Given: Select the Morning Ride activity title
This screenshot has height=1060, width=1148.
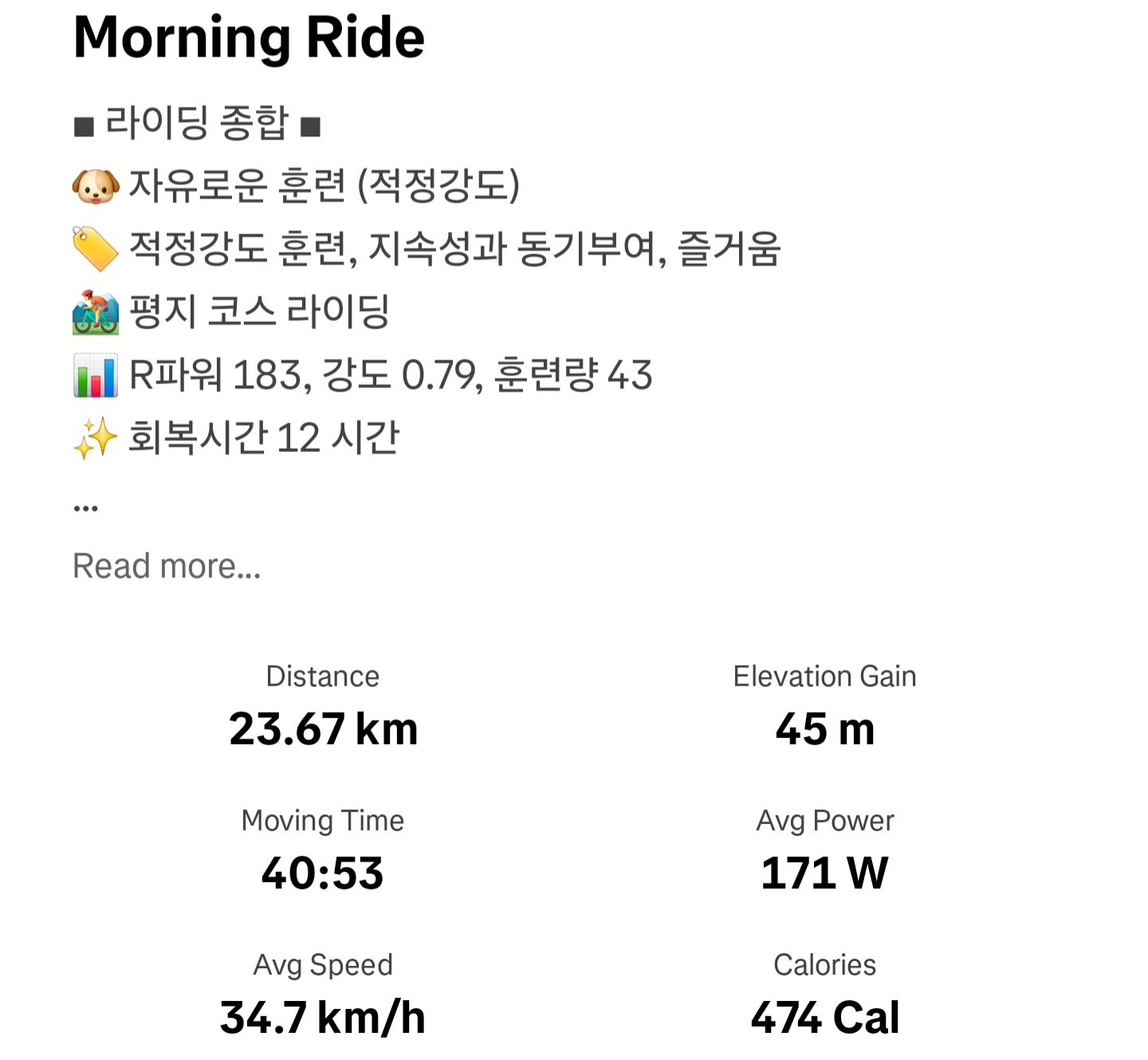Looking at the screenshot, I should coord(249,37).
